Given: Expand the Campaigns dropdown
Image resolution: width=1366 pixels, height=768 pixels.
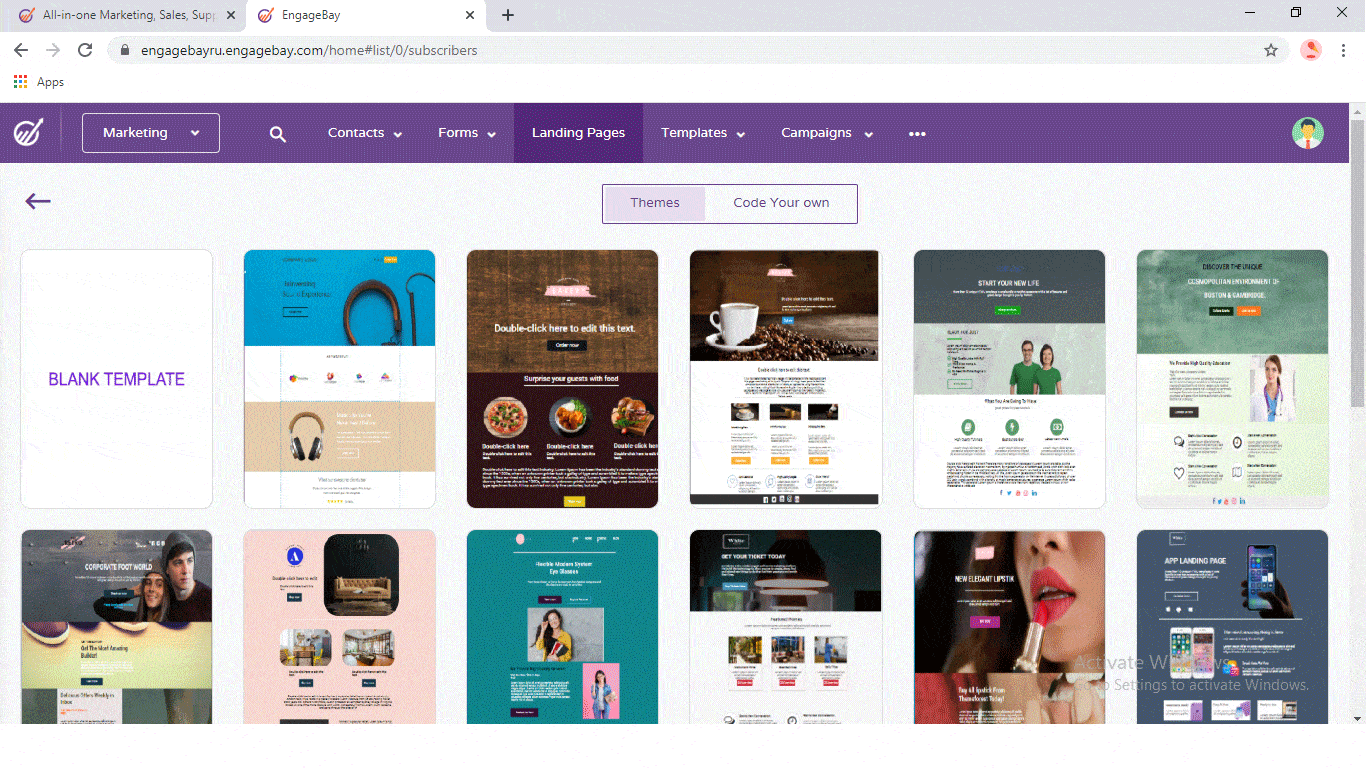Looking at the screenshot, I should click(826, 132).
